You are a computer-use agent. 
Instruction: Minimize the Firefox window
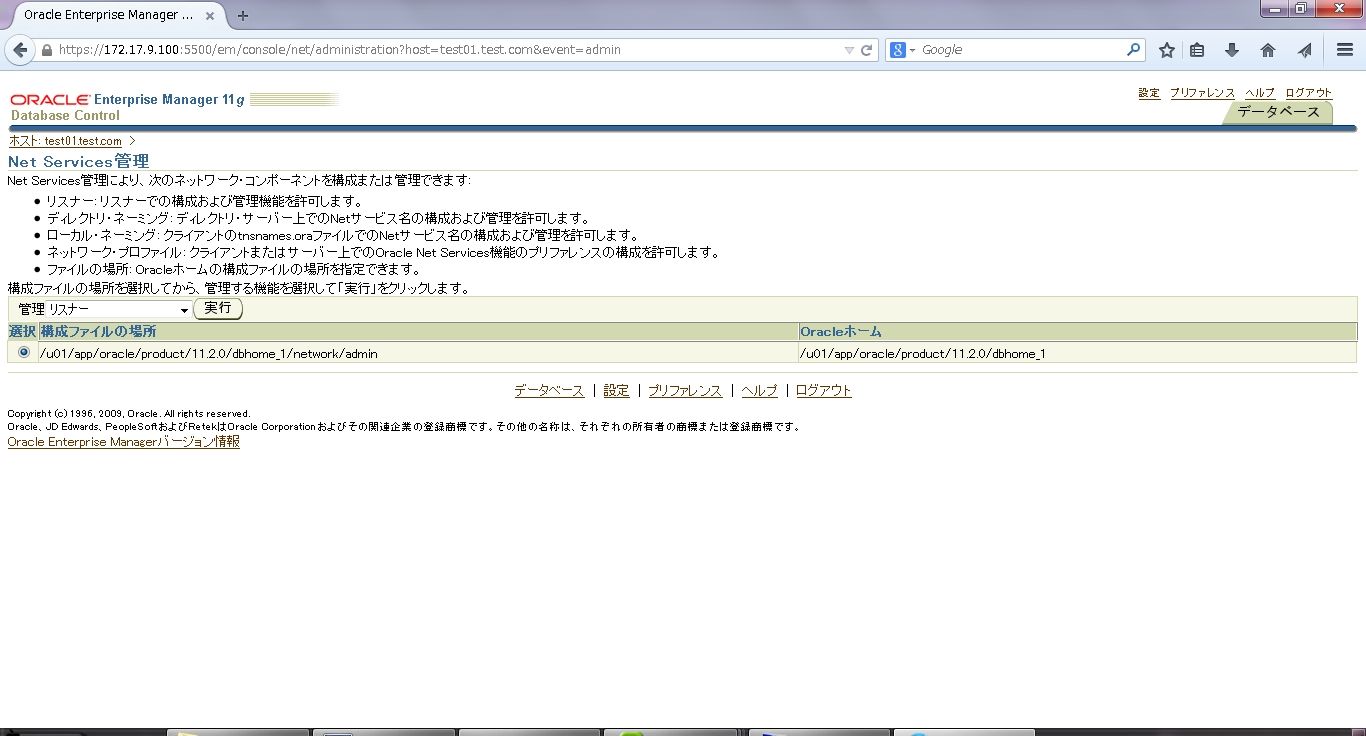click(1275, 9)
